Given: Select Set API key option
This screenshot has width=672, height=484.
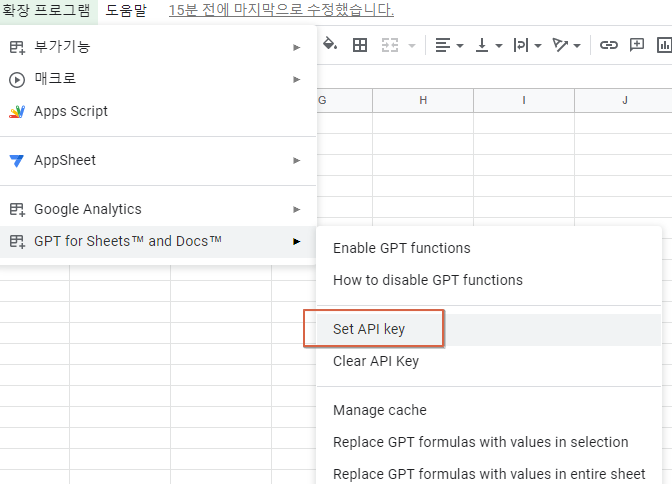Looking at the screenshot, I should [489, 329].
